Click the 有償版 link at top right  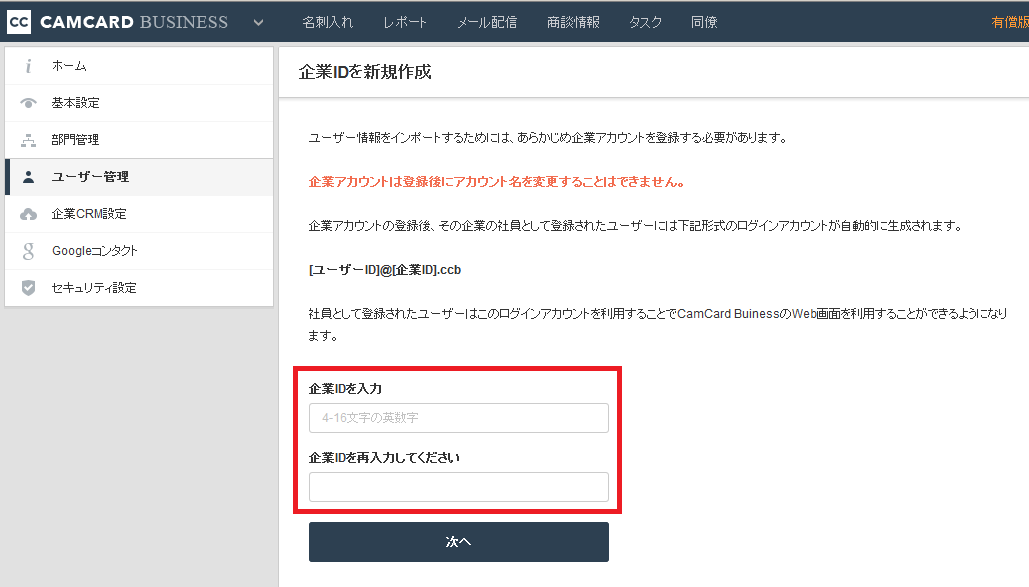click(1010, 22)
